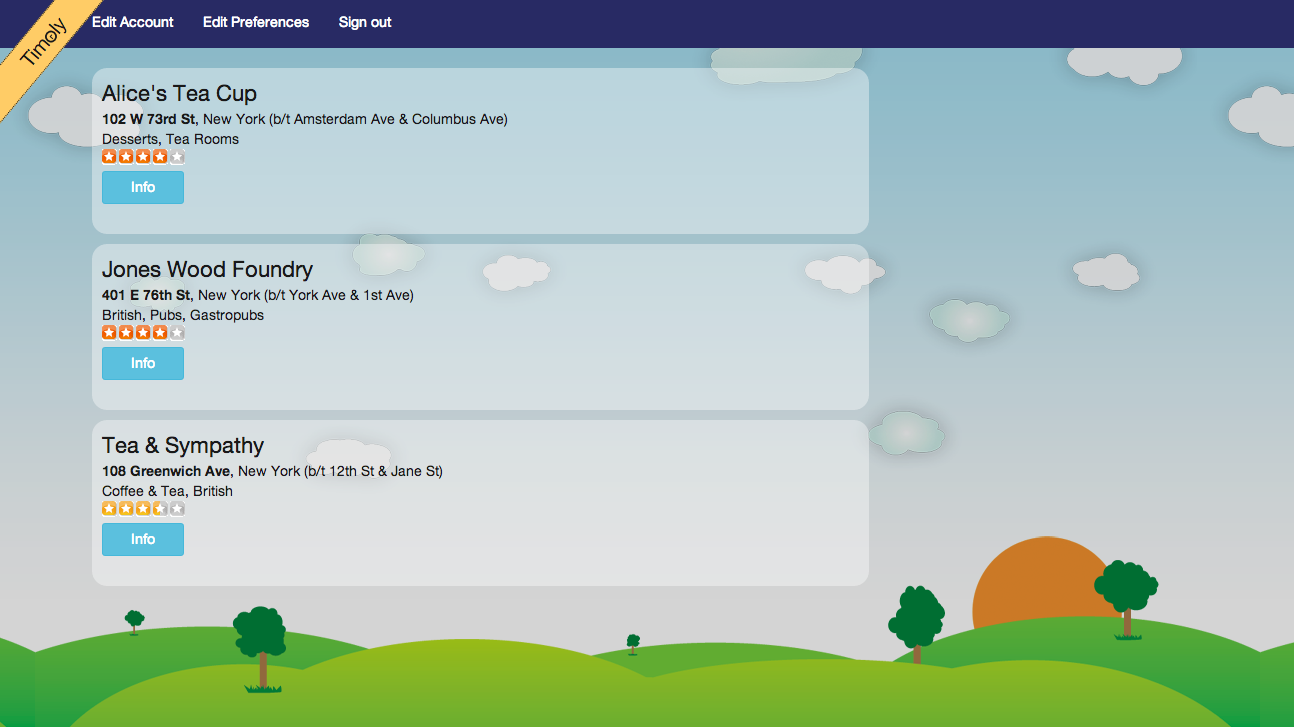The height and width of the screenshot is (727, 1294).
Task: Click the Coffee & Tea, British category text
Action: pos(167,491)
